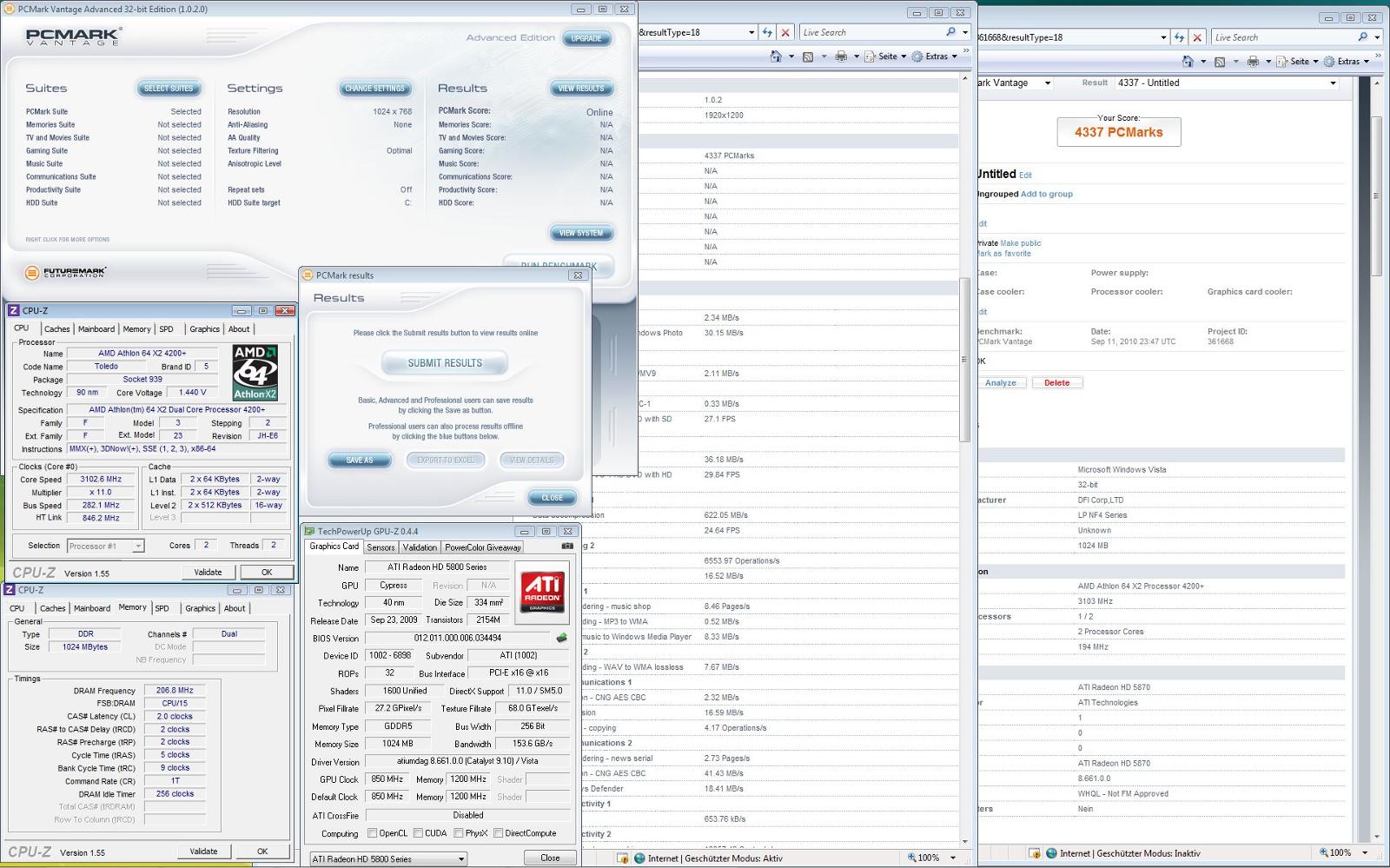Click the GPU-Z BIOS save chip icon
1390x868 pixels.
561,638
